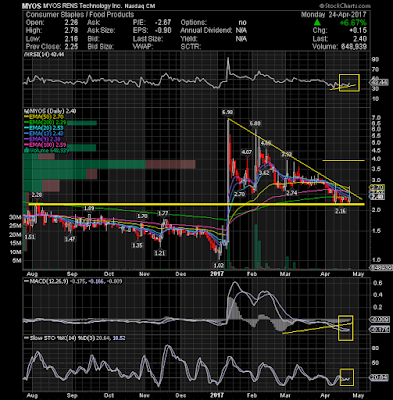The width and height of the screenshot is (393, 400).
Task: Click the 6.98 peak price label
Action: [228, 113]
